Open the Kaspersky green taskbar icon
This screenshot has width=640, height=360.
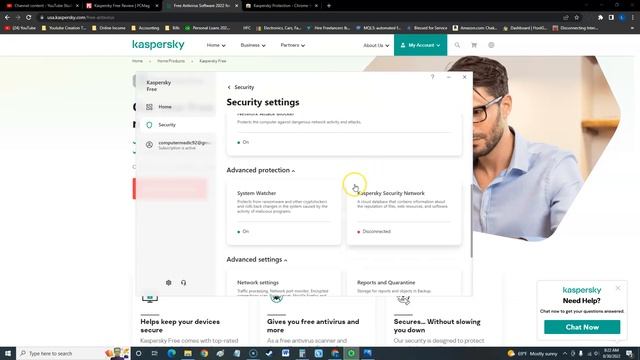click(351, 353)
